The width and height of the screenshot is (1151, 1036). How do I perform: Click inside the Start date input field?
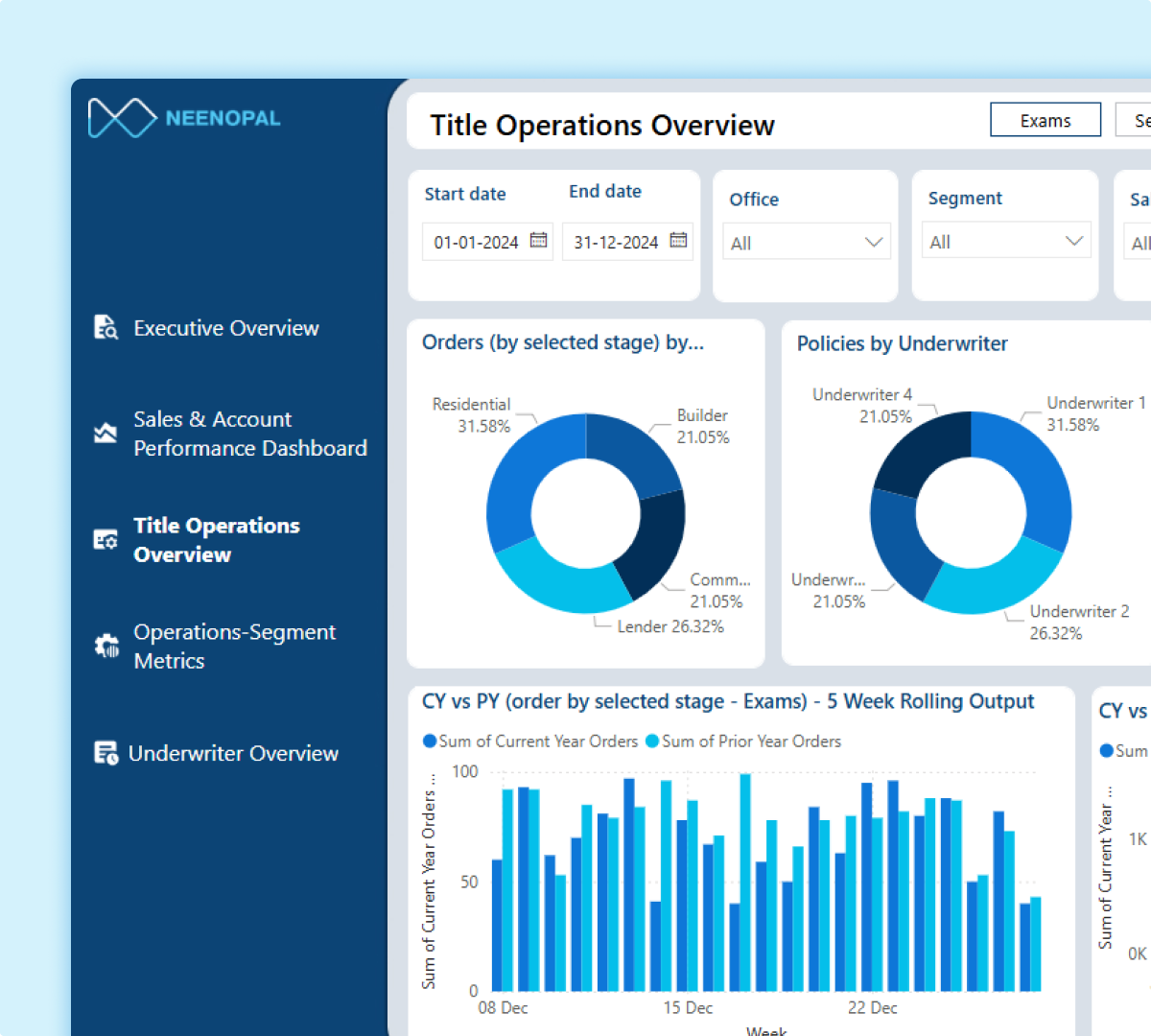pos(475,243)
